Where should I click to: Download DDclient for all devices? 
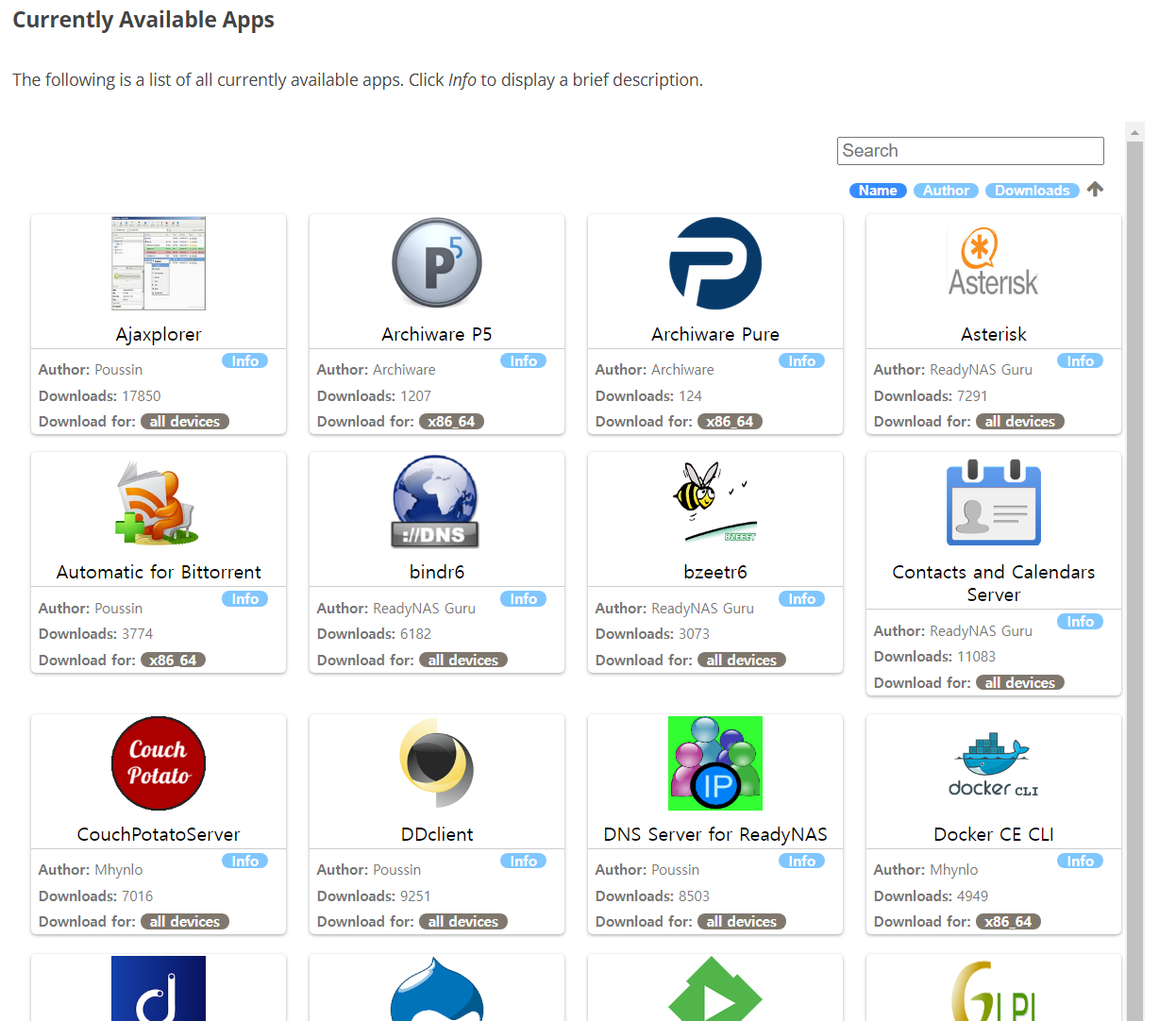463,922
